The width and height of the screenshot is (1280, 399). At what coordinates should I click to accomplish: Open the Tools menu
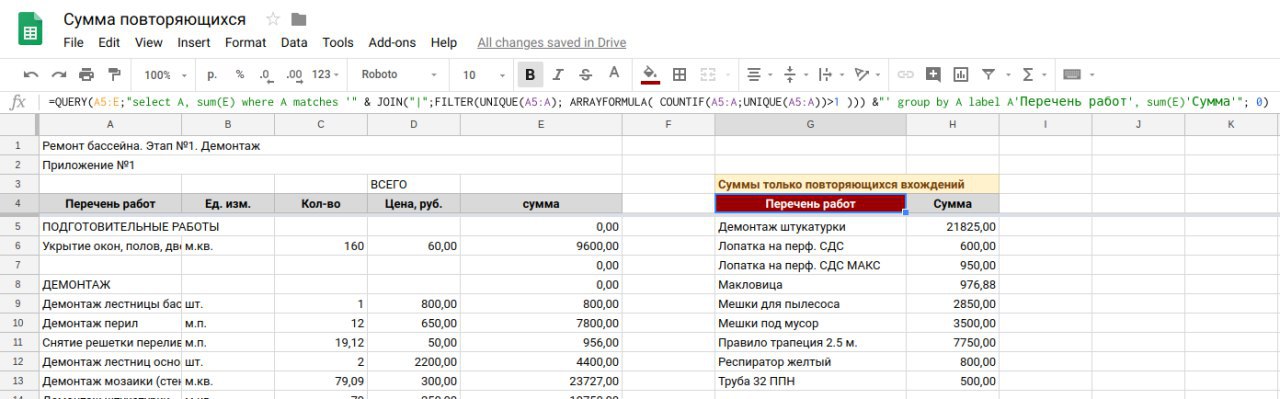point(338,43)
